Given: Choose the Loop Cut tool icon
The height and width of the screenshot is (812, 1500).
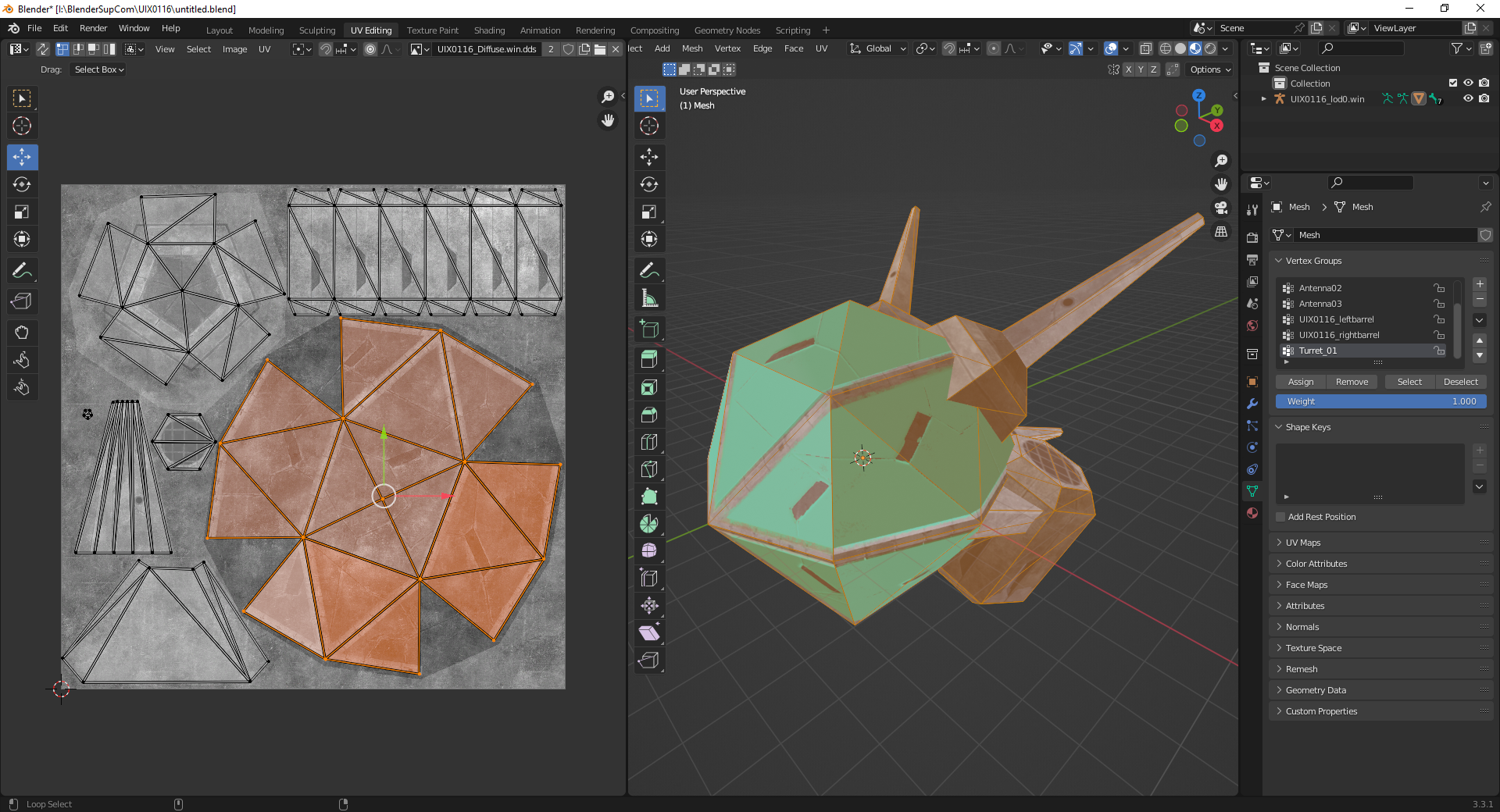Looking at the screenshot, I should 648,442.
